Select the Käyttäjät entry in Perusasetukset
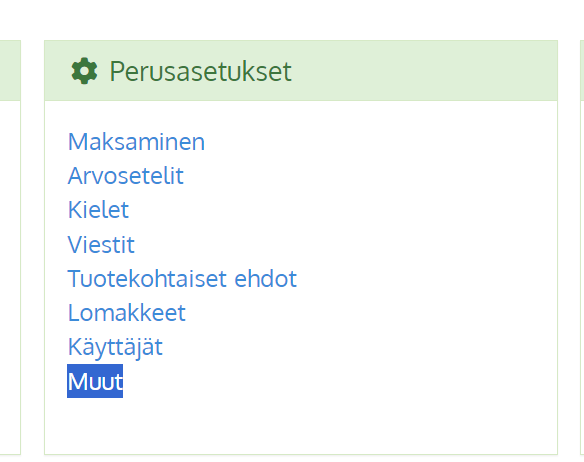Viewport: 584px width, 462px height. pyautogui.click(x=115, y=347)
